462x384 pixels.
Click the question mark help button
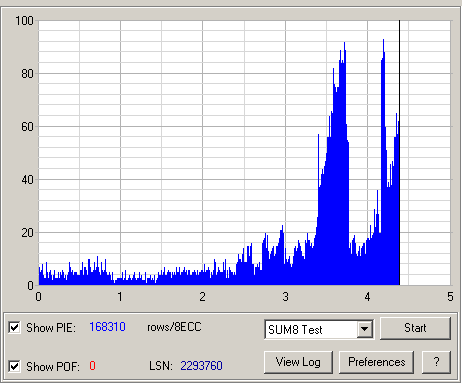(436, 362)
